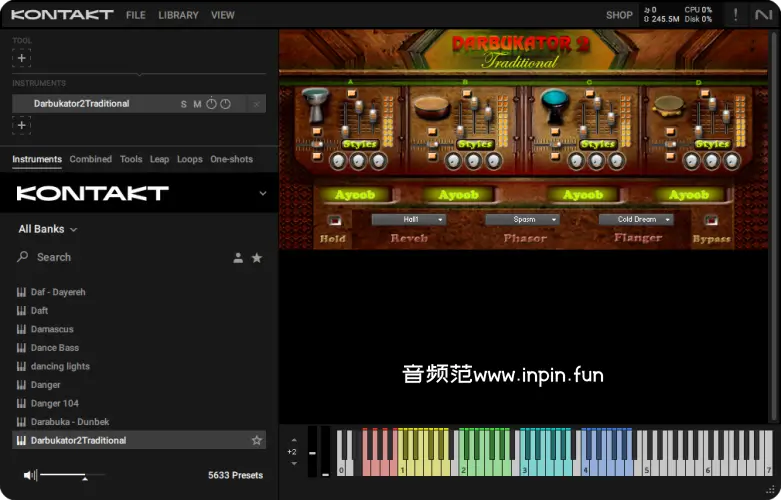
Task: Switch to the Tools tab
Action: [x=131, y=159]
